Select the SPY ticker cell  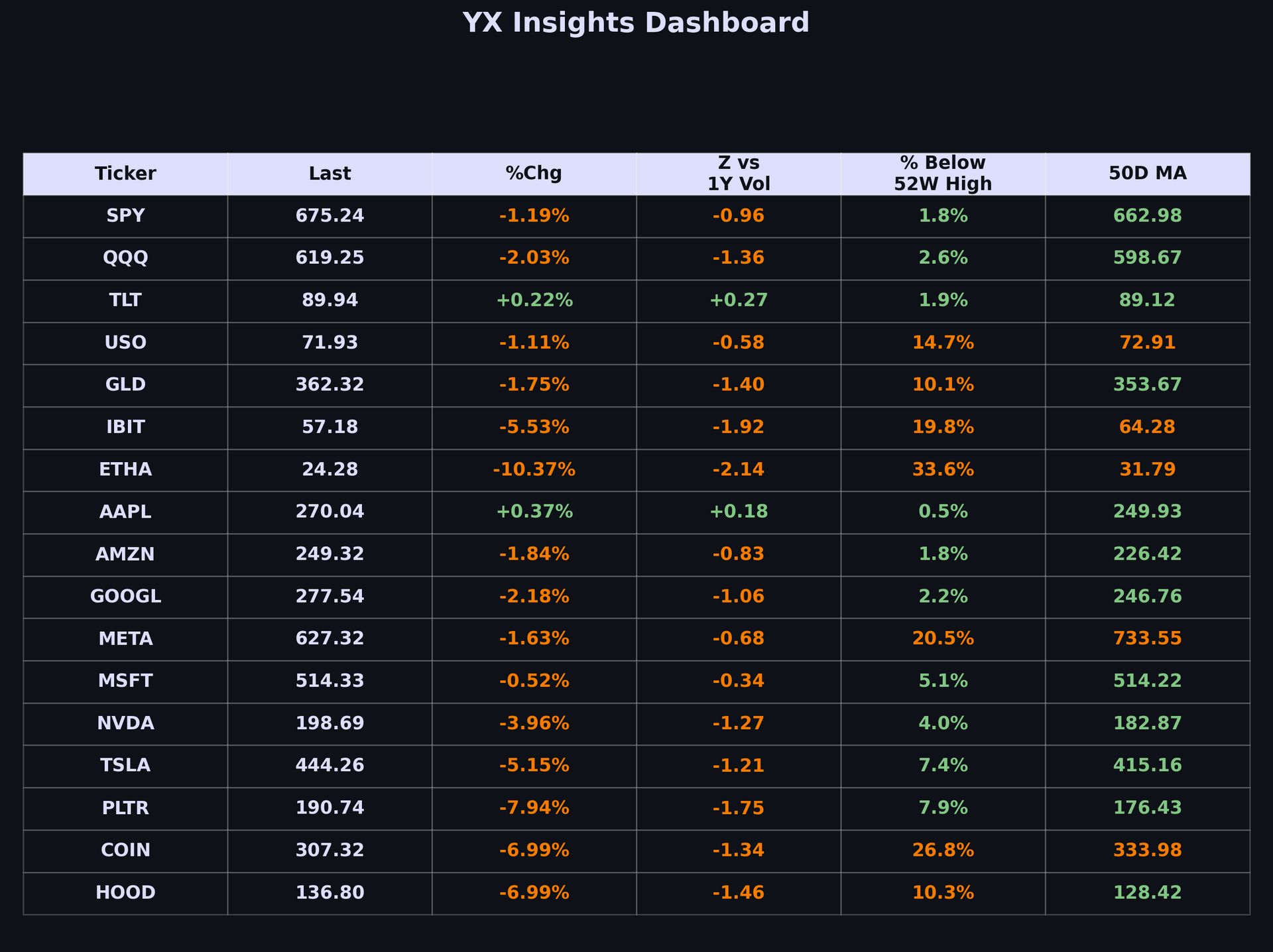[x=125, y=216]
